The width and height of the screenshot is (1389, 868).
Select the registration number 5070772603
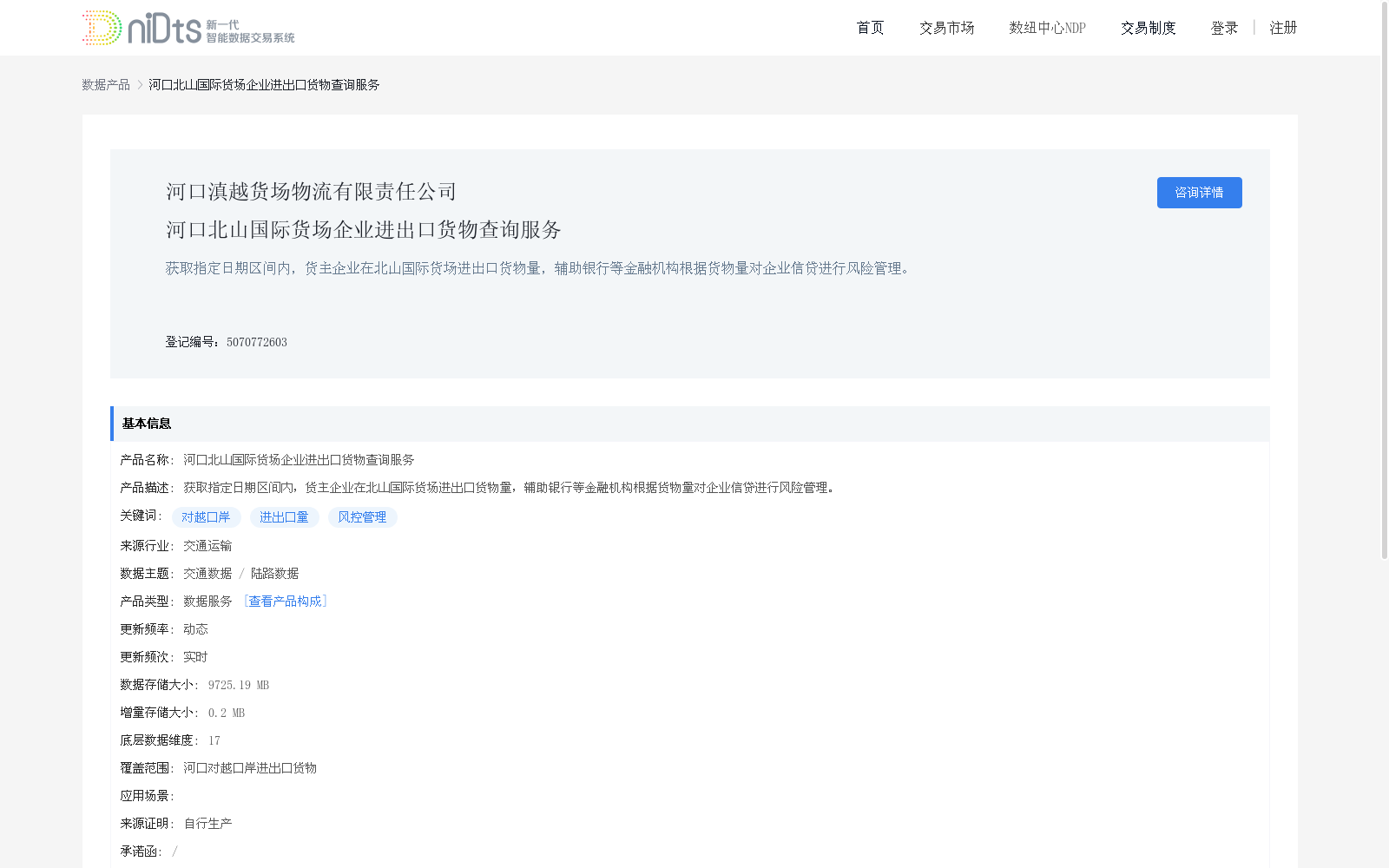pos(257,342)
